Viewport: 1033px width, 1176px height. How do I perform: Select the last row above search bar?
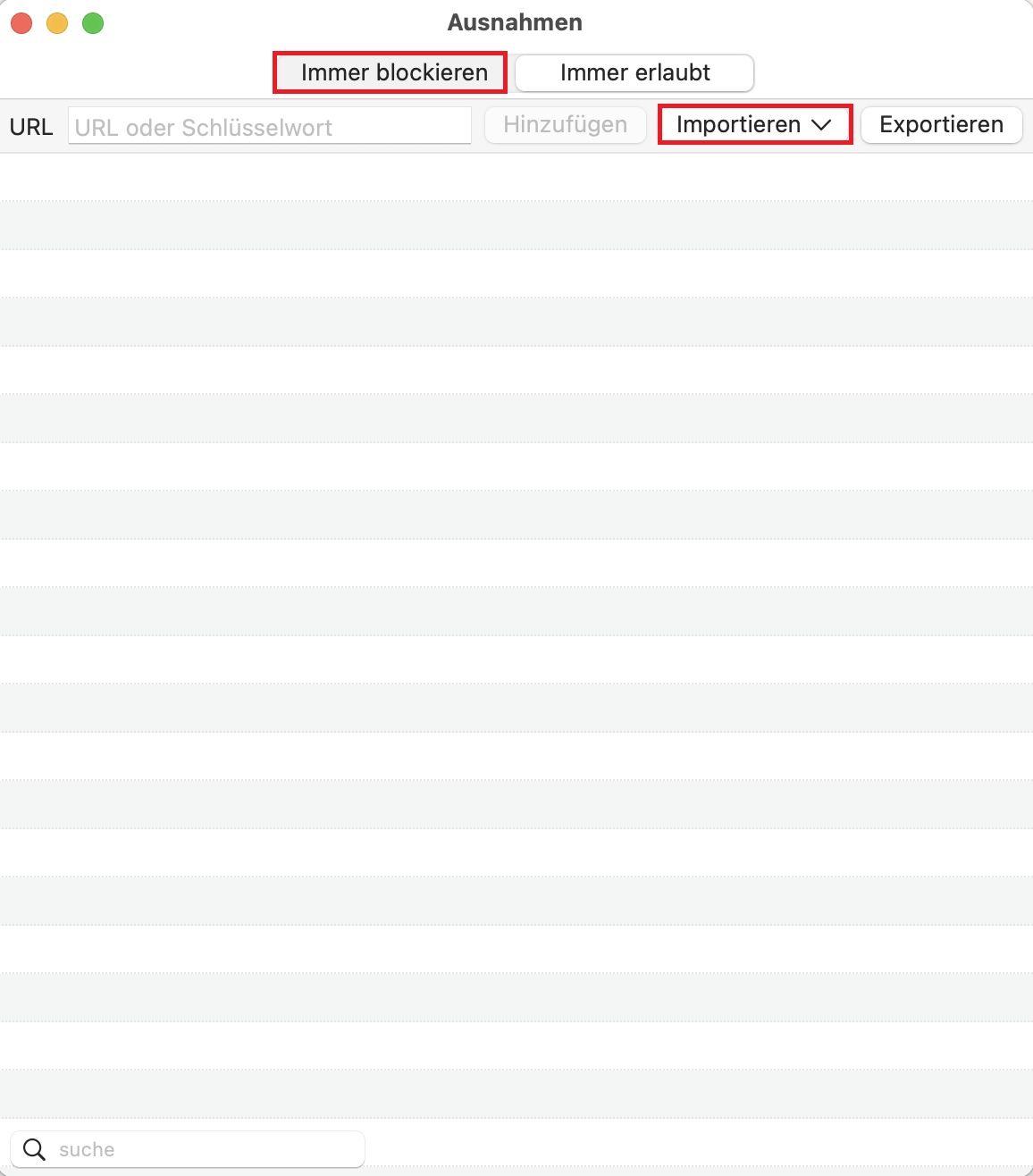click(516, 1094)
